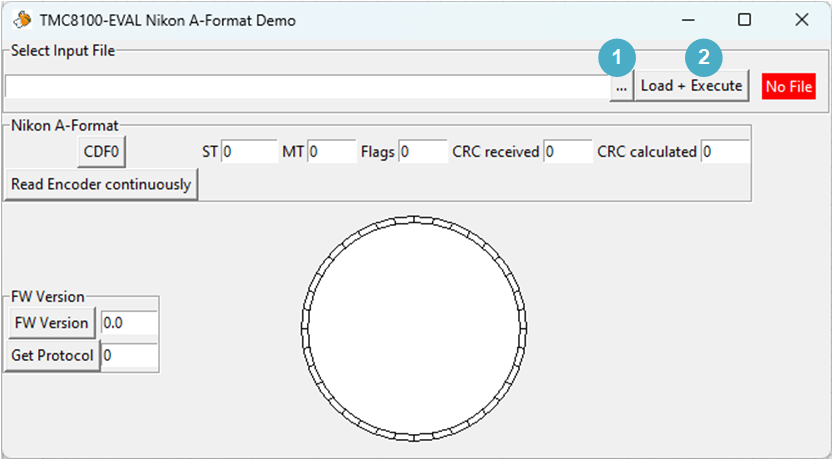The width and height of the screenshot is (833, 460).
Task: Click the numbered callout marker 2
Action: tap(703, 57)
